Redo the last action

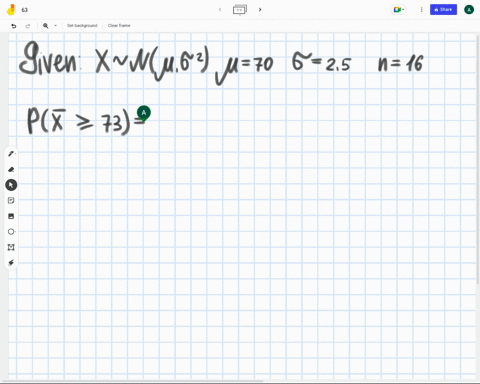click(x=28, y=26)
